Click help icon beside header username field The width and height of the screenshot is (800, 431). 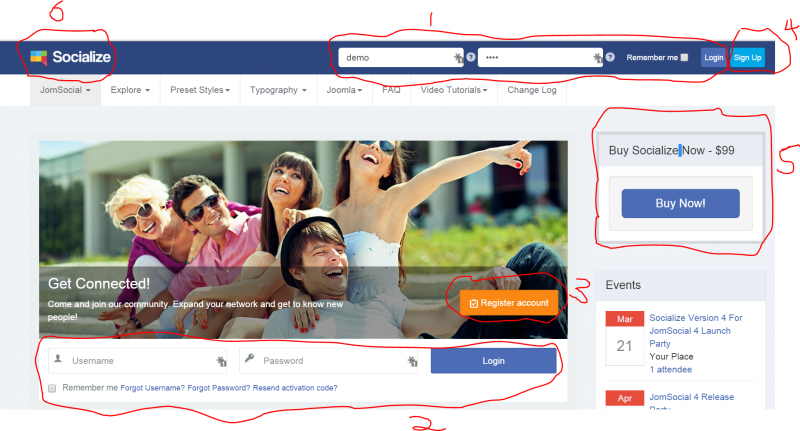[x=471, y=57]
